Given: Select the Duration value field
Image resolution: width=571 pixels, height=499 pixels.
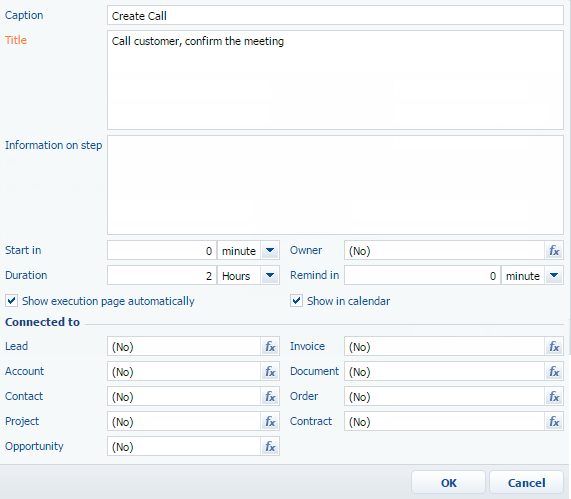Looking at the screenshot, I should [162, 275].
